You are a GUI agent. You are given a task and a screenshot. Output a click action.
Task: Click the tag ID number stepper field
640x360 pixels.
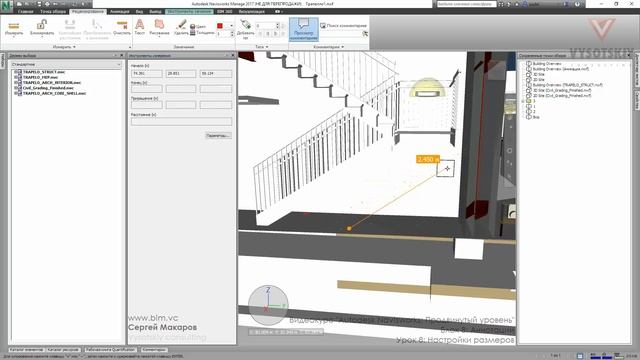point(267,26)
